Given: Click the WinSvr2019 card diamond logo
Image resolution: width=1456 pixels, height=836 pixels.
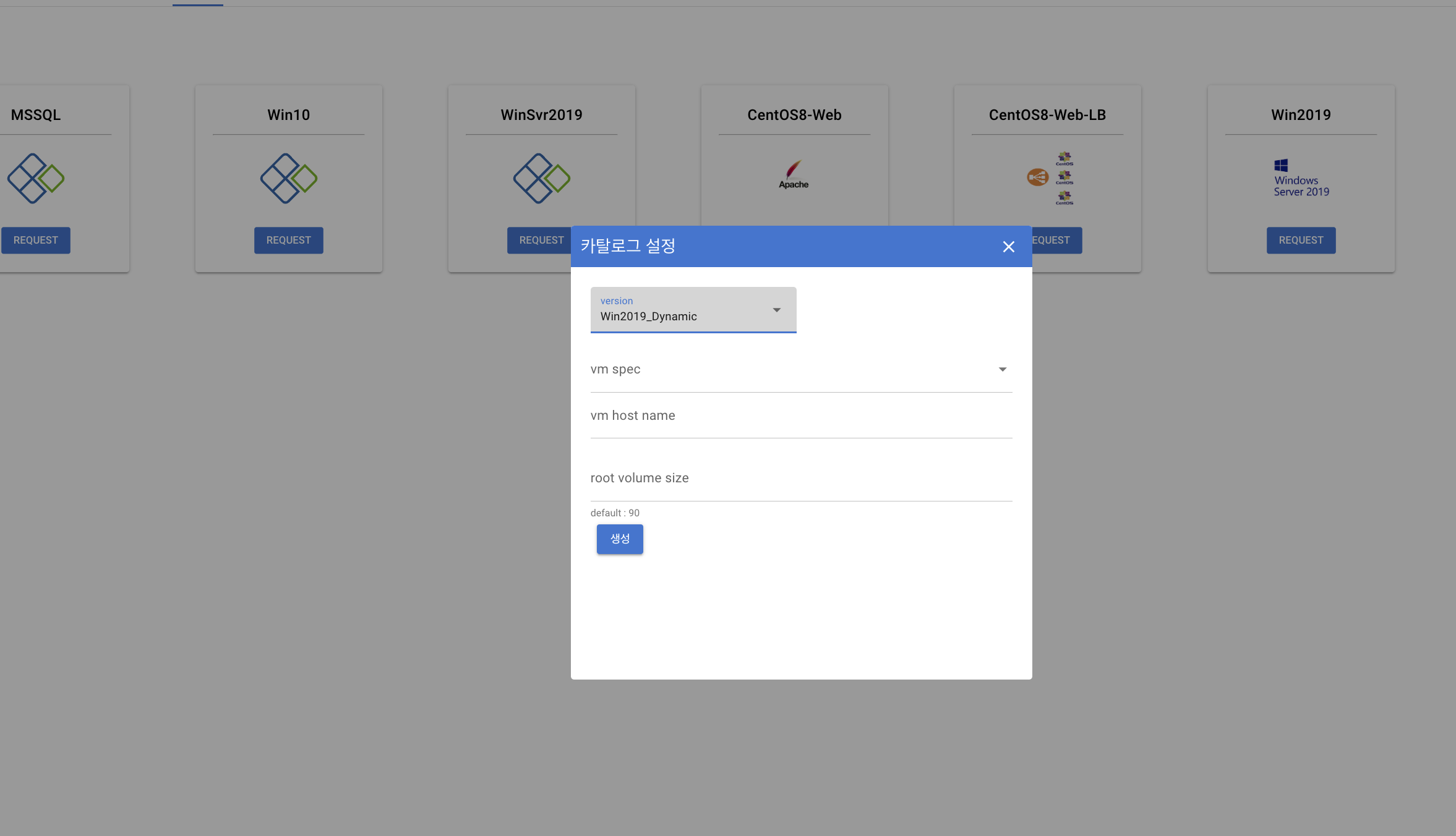Looking at the screenshot, I should click(x=541, y=179).
